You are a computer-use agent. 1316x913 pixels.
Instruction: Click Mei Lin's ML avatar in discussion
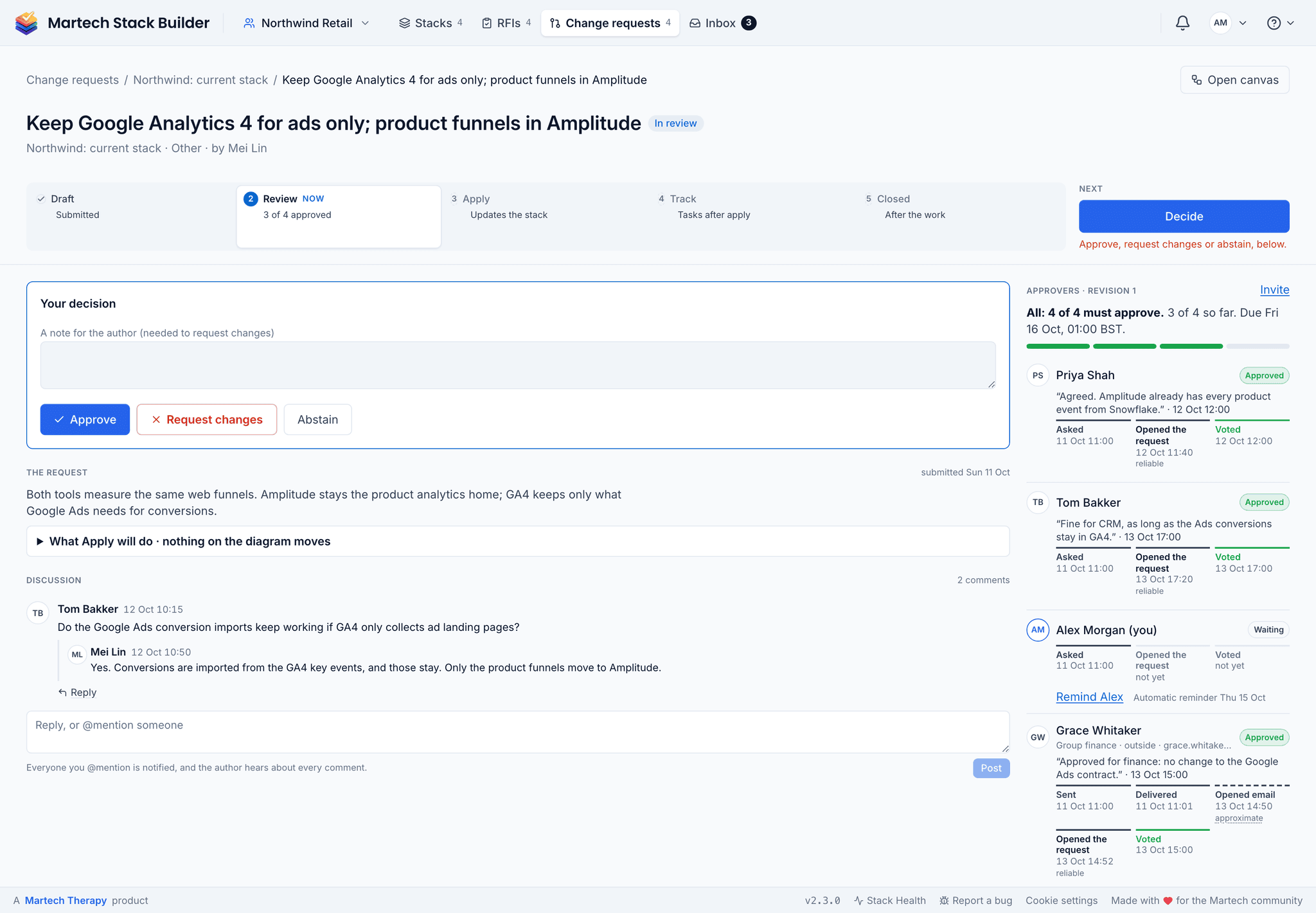[x=77, y=655]
